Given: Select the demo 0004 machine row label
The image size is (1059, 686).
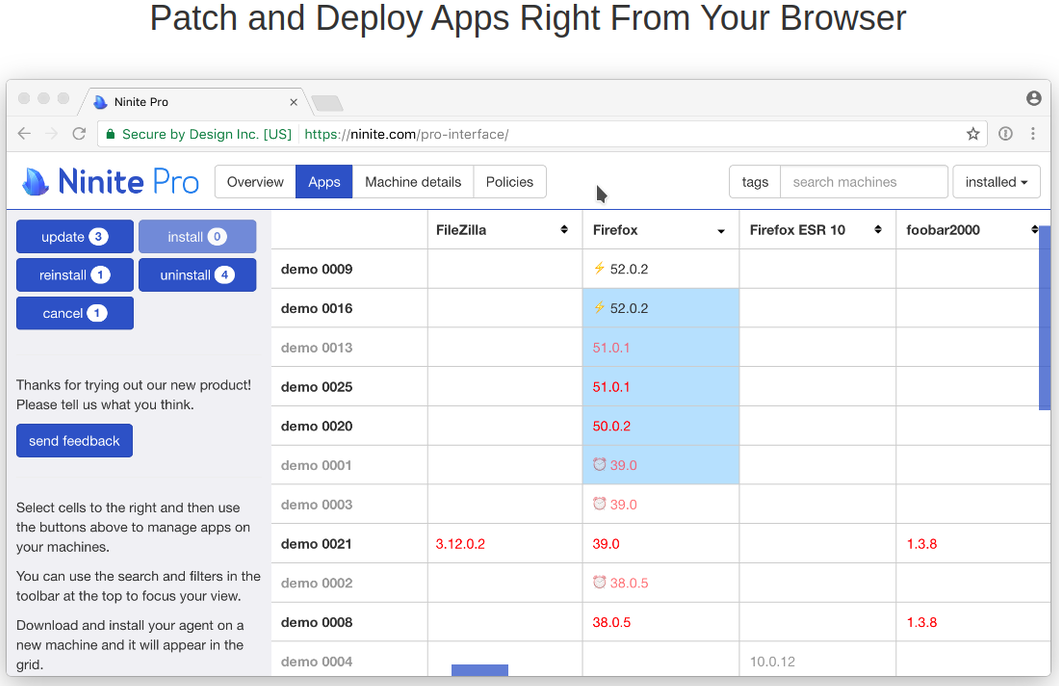Looking at the screenshot, I should coord(317,661).
